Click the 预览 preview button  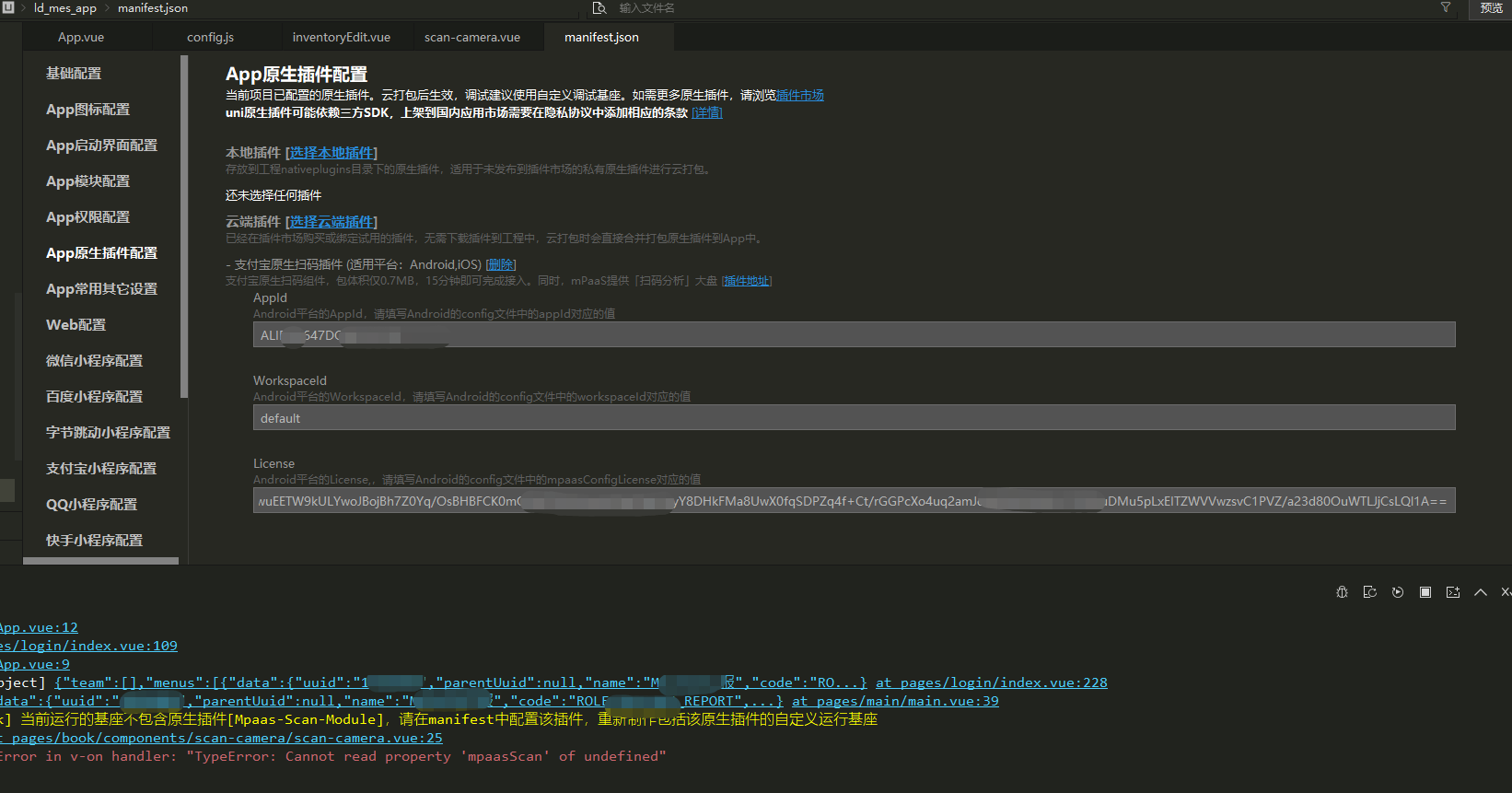tap(1492, 8)
